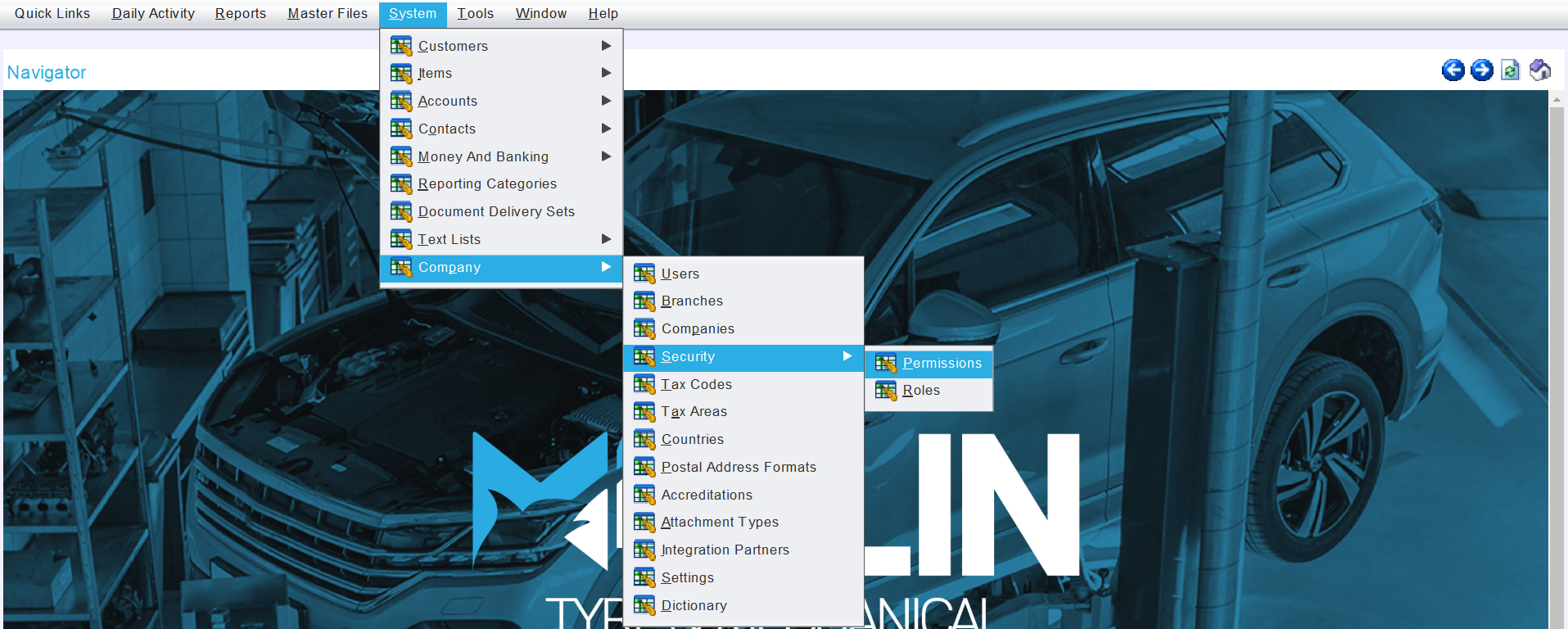The height and width of the screenshot is (629, 1568).
Task: Open the Reports menu
Action: point(241,14)
